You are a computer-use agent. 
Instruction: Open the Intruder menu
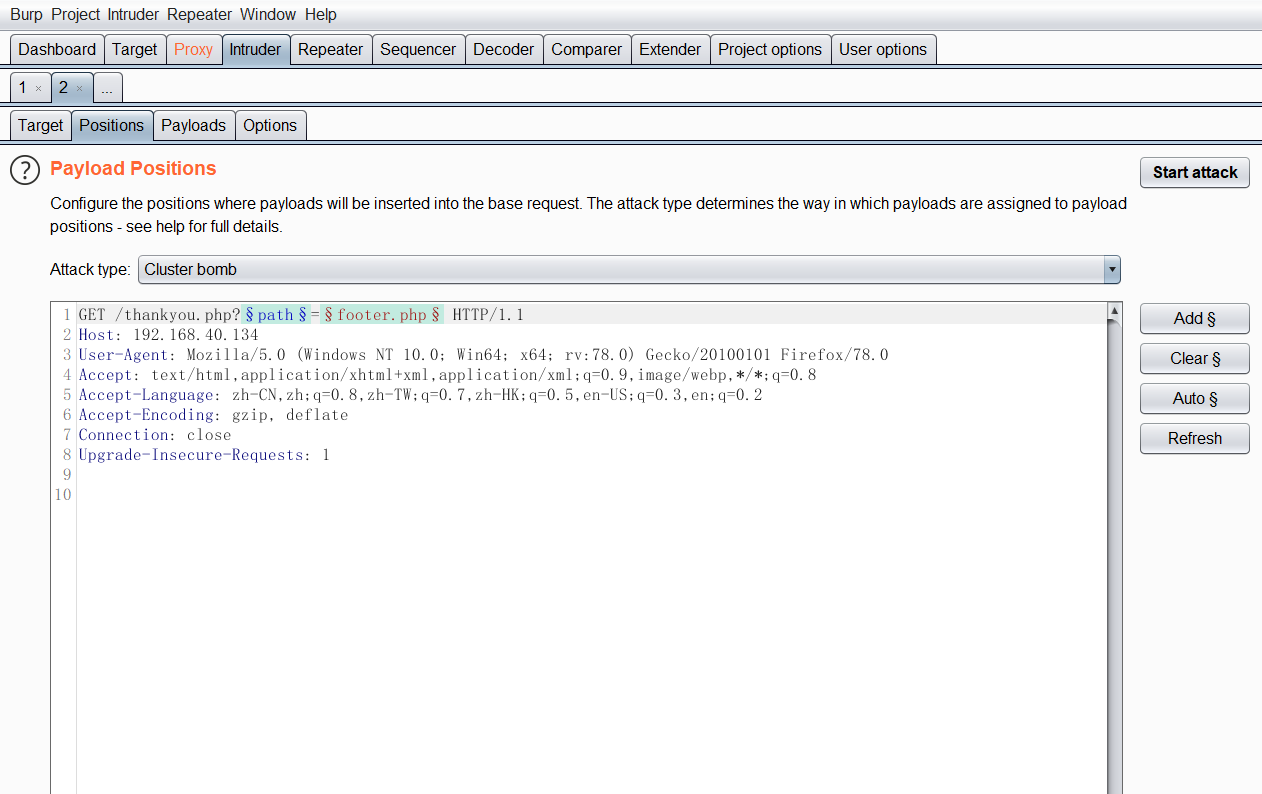click(133, 14)
